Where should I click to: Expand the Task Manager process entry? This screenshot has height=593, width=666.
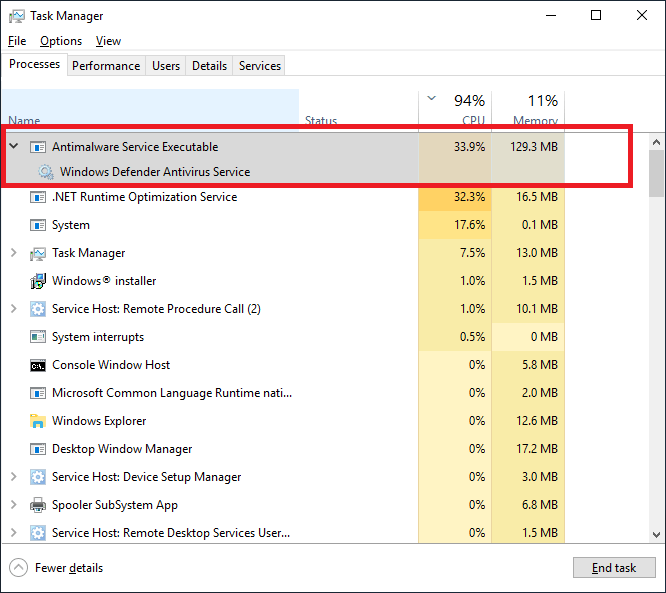coord(13,253)
